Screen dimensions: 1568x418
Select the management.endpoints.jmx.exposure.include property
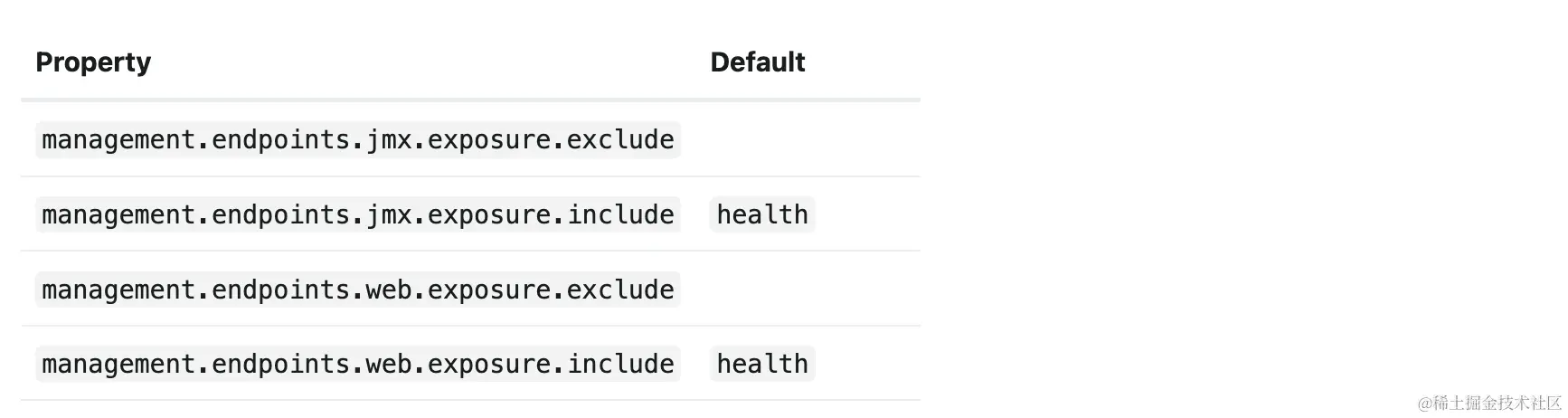click(357, 215)
